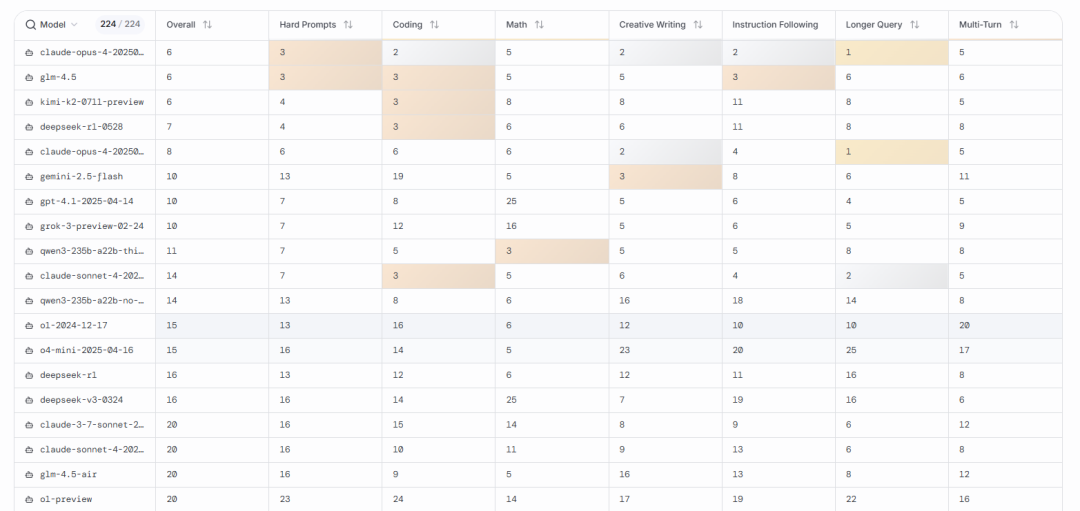Click the Instruction Following column header

pos(775,24)
